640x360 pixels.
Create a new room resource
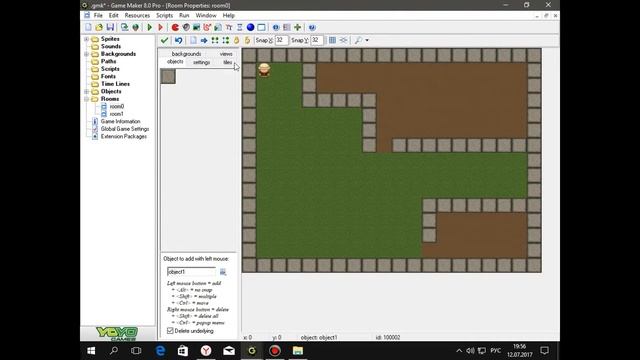coord(261,27)
